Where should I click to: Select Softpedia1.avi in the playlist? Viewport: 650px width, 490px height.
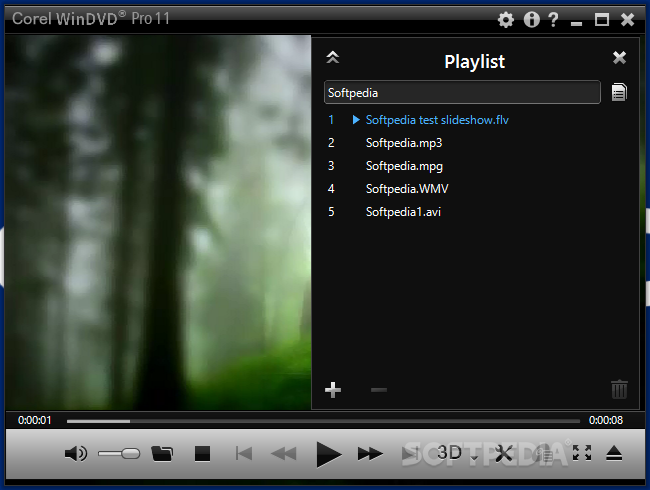coord(403,212)
